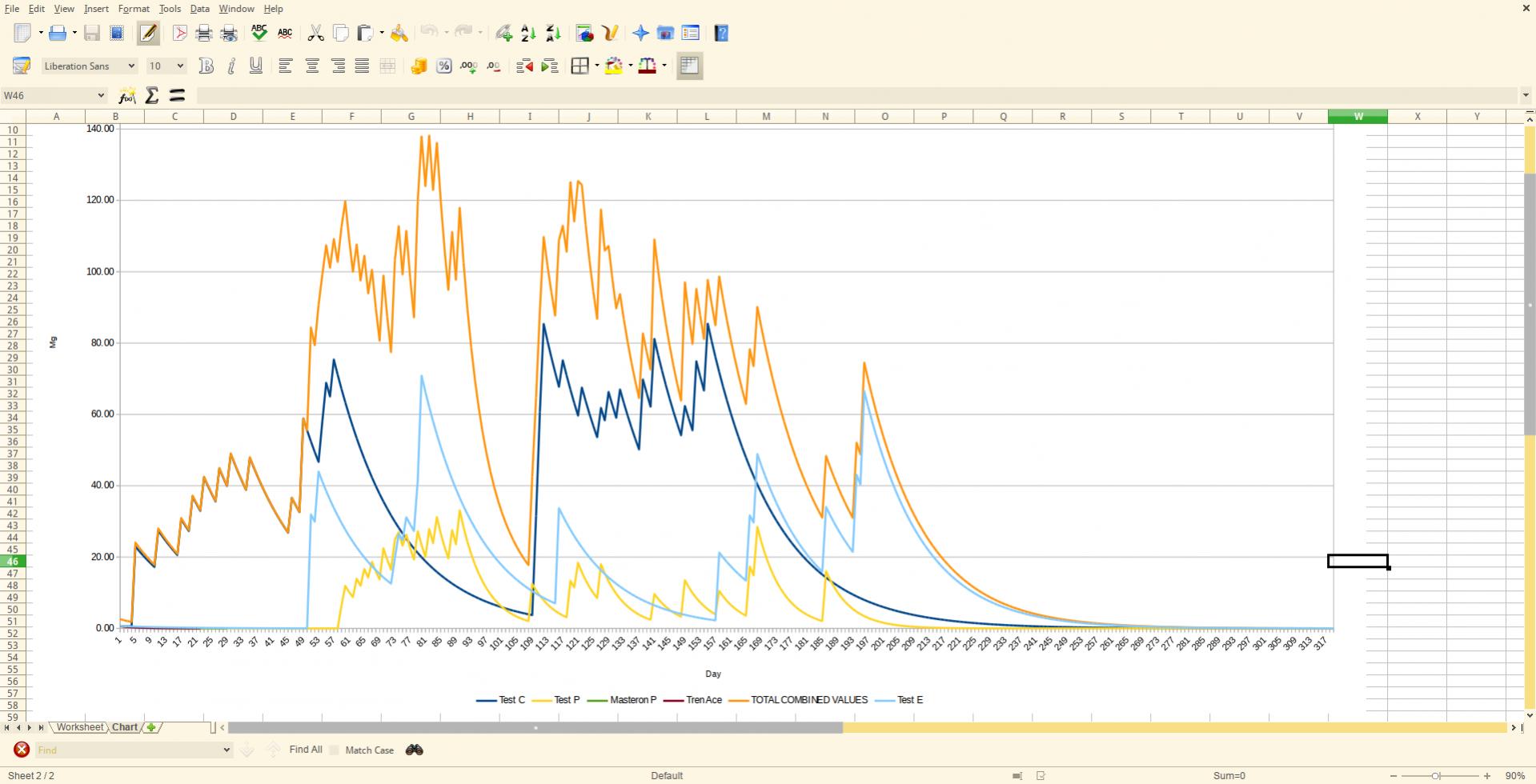1536x784 pixels.
Task: Export directly as PDF
Action: click(179, 33)
